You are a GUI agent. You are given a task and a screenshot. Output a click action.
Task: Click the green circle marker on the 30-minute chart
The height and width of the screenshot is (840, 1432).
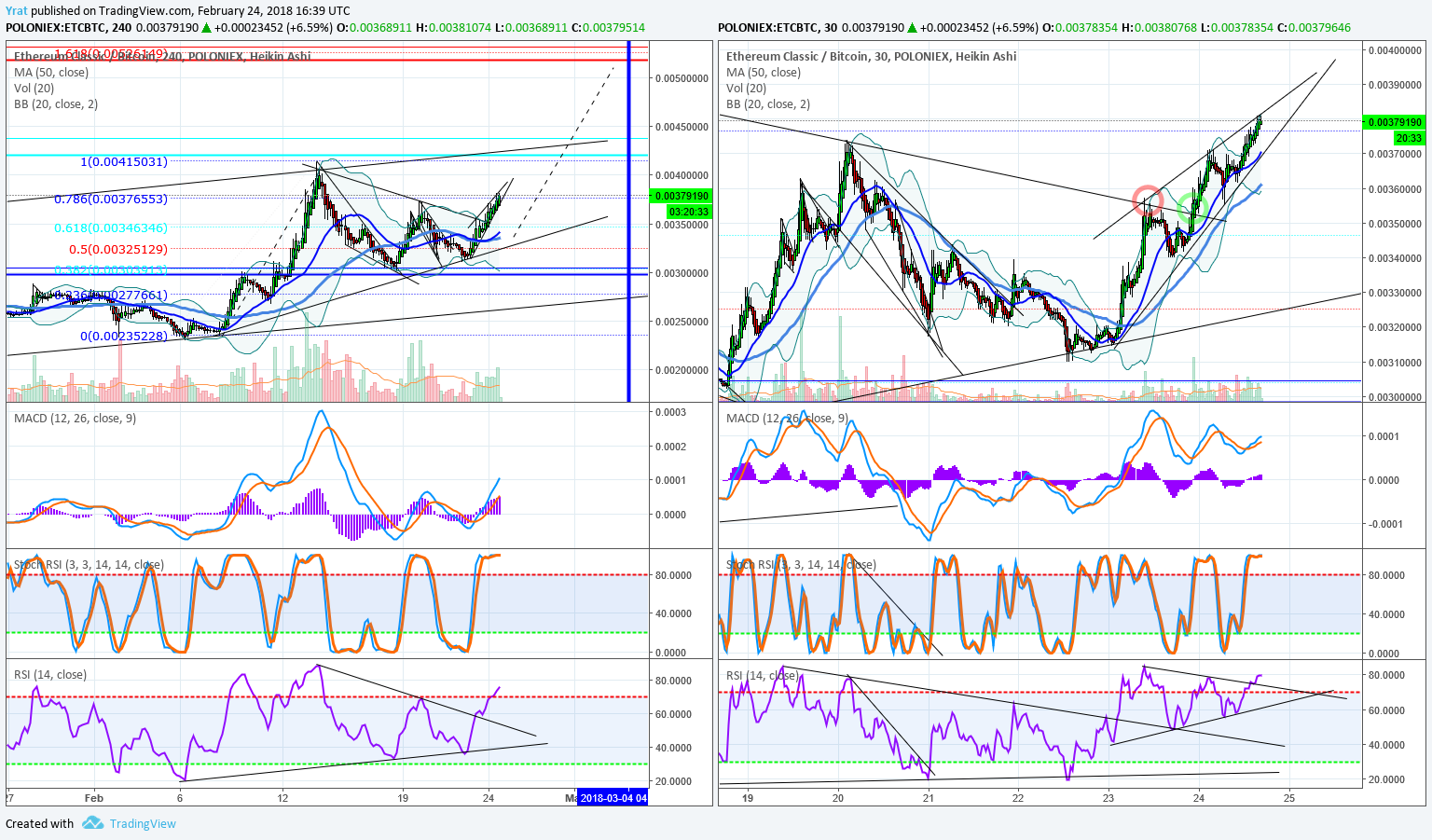point(1192,207)
